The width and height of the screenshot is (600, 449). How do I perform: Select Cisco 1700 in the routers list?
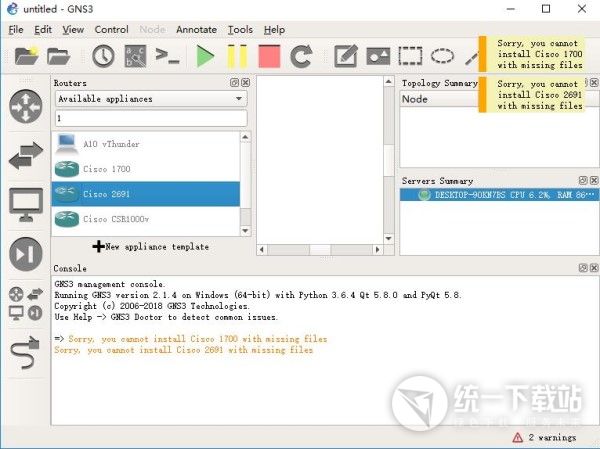[x=107, y=169]
